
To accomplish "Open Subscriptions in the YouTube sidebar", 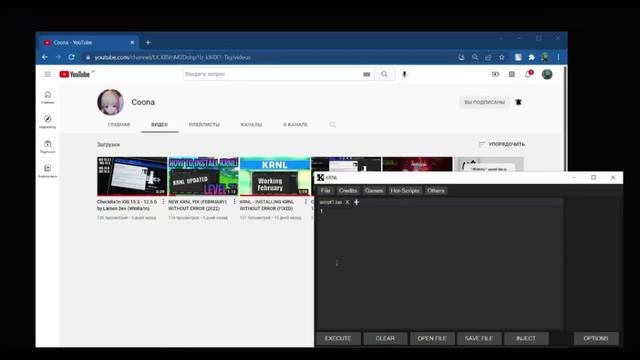I will (48, 147).
